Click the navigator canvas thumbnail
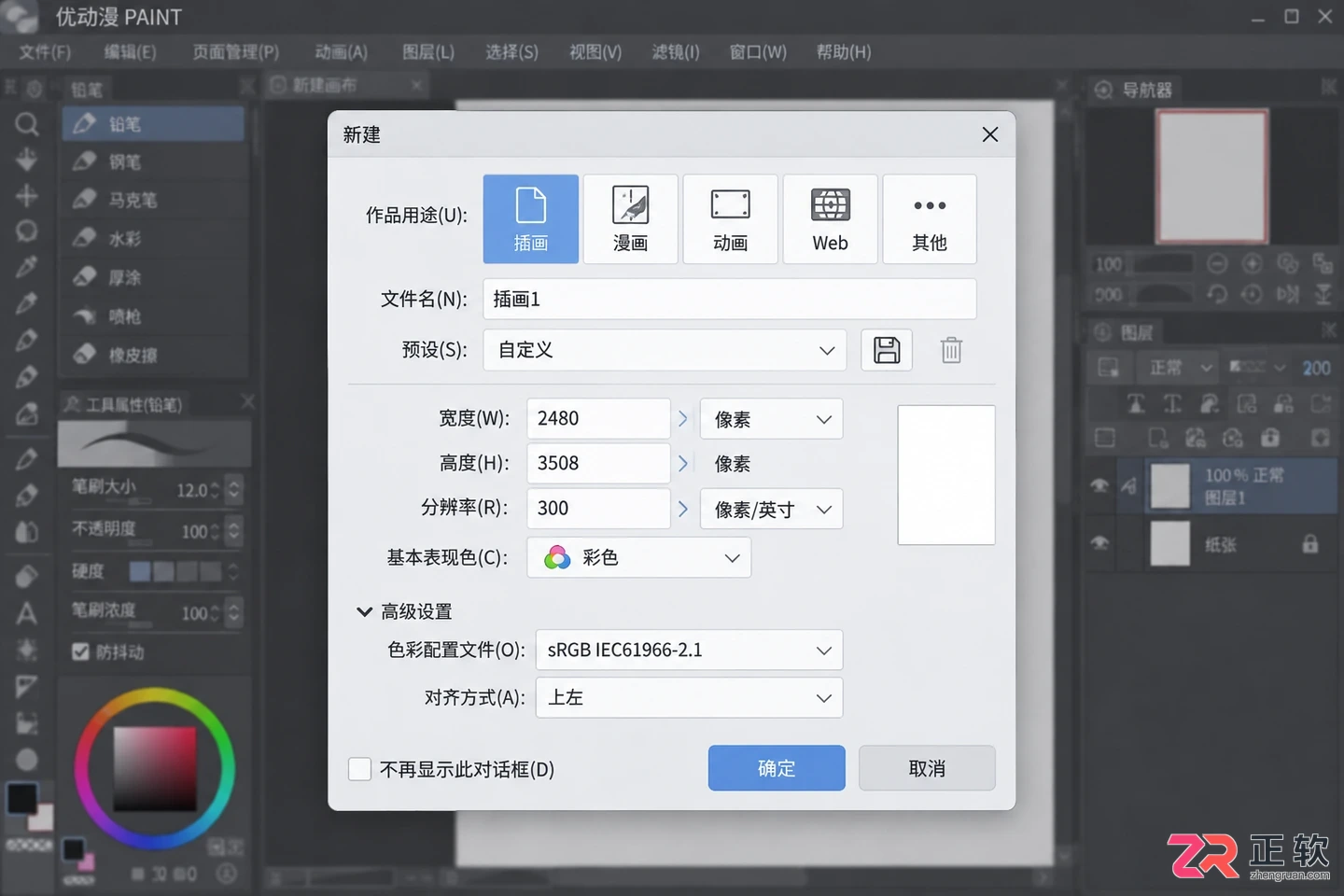Viewport: 1344px width, 896px height. tap(1211, 175)
